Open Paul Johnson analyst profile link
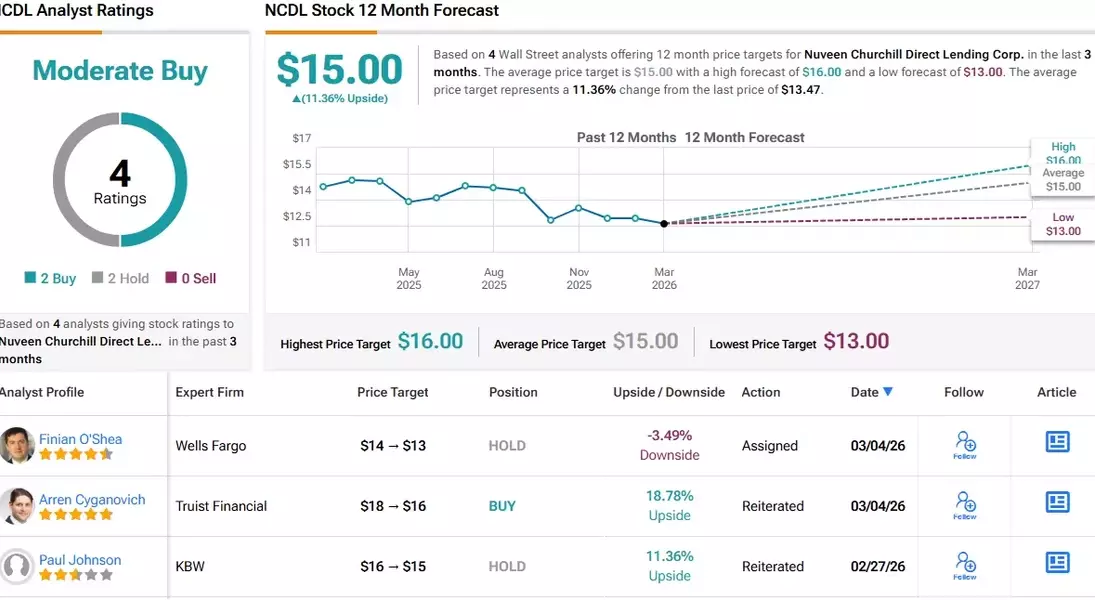The width and height of the screenshot is (1095, 600). tap(80, 560)
